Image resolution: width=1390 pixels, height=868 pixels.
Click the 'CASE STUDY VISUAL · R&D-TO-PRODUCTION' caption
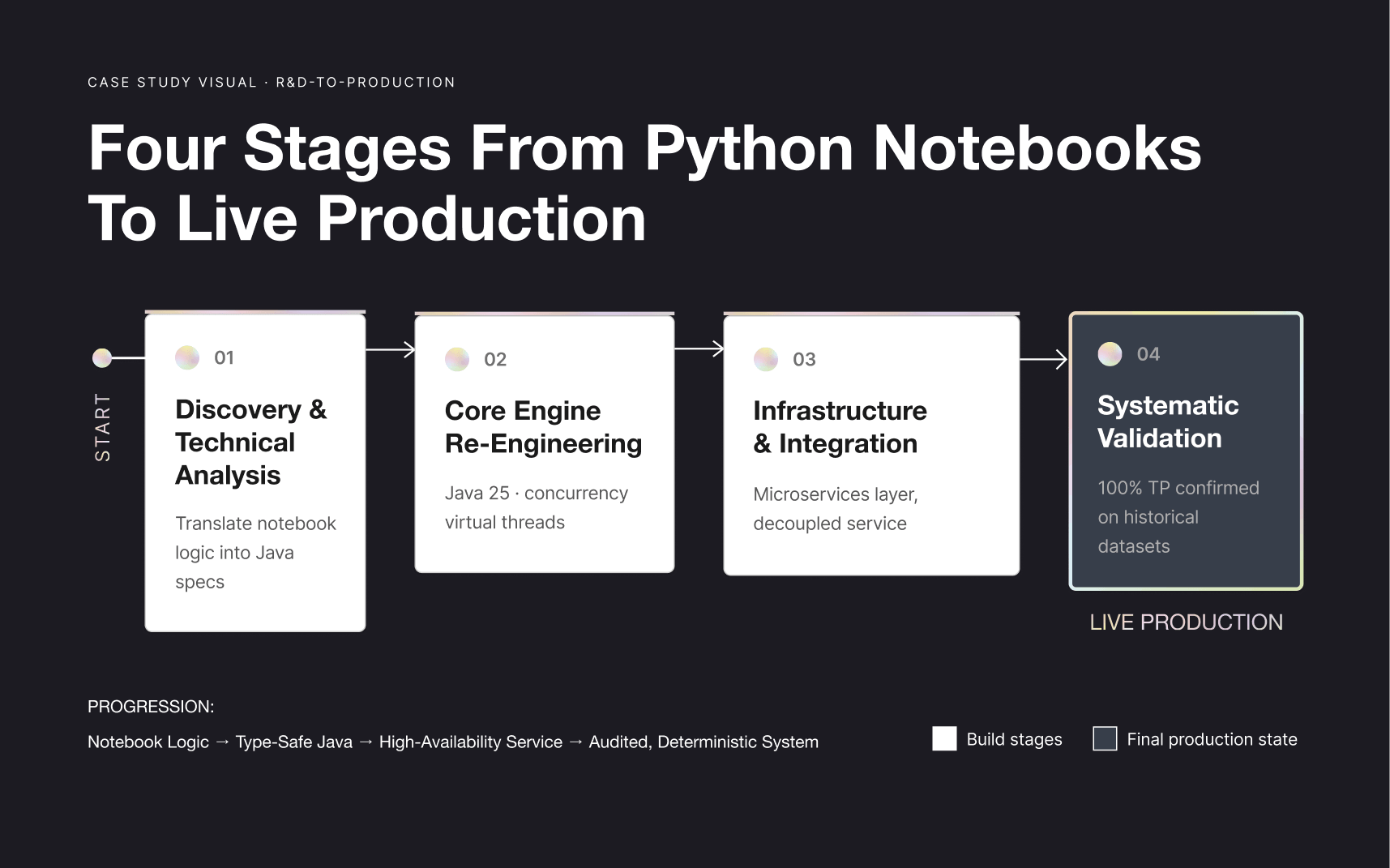pos(272,82)
